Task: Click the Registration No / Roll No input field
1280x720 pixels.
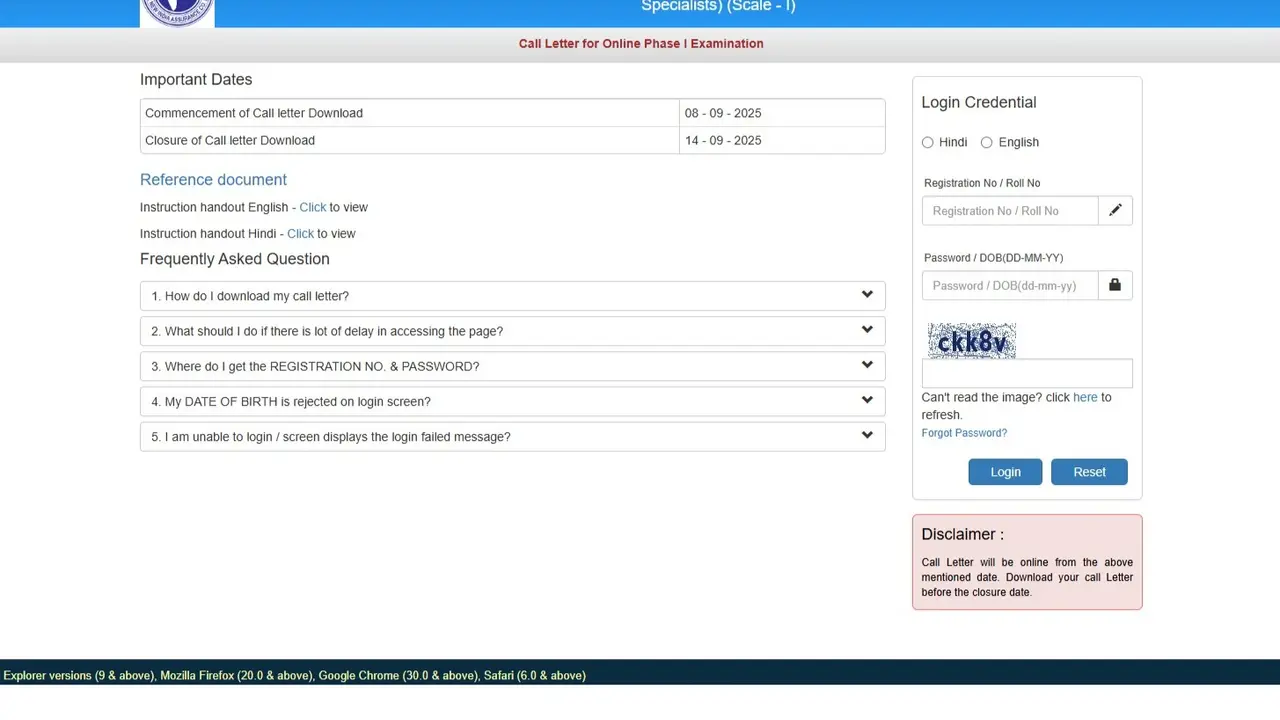Action: [1010, 210]
